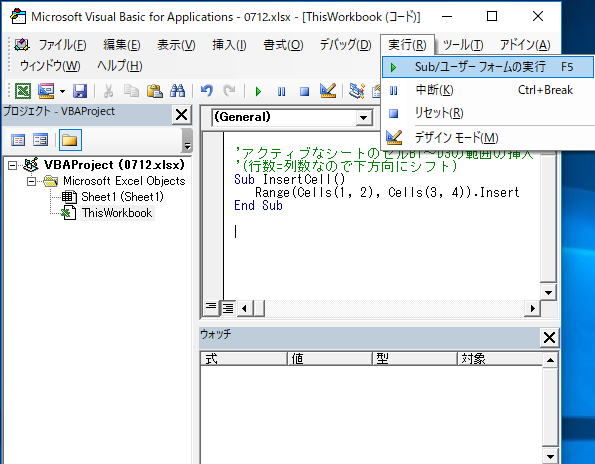Open the Help menu (ヘルプ)
This screenshot has height=464, width=595.
120,66
